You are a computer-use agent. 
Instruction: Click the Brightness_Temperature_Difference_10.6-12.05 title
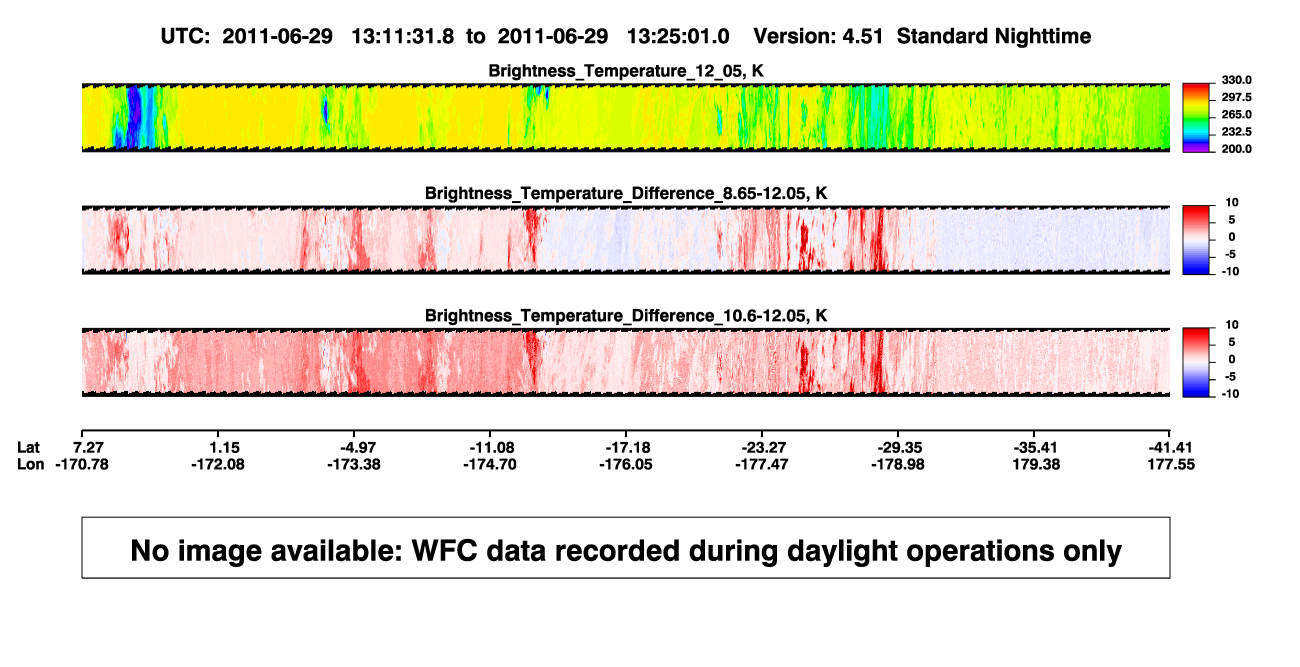(x=626, y=315)
